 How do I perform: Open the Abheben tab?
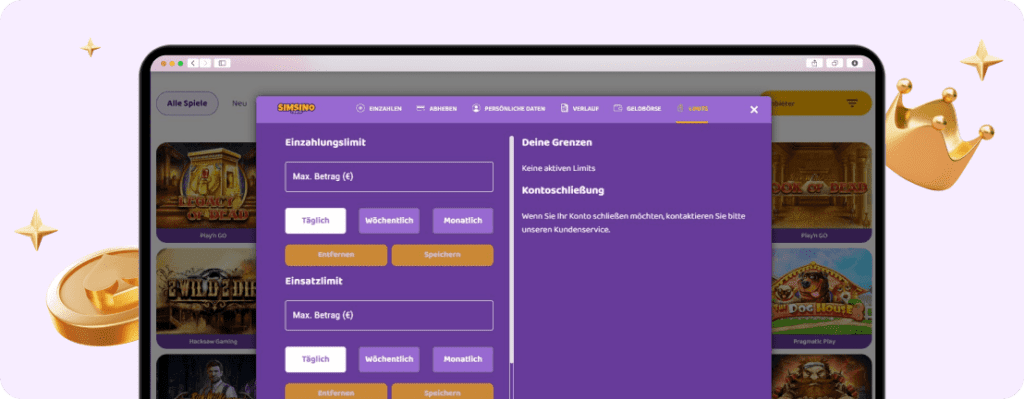(x=436, y=108)
